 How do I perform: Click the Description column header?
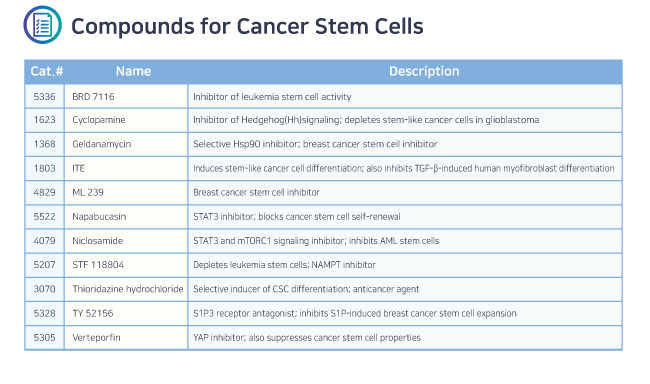click(x=424, y=71)
